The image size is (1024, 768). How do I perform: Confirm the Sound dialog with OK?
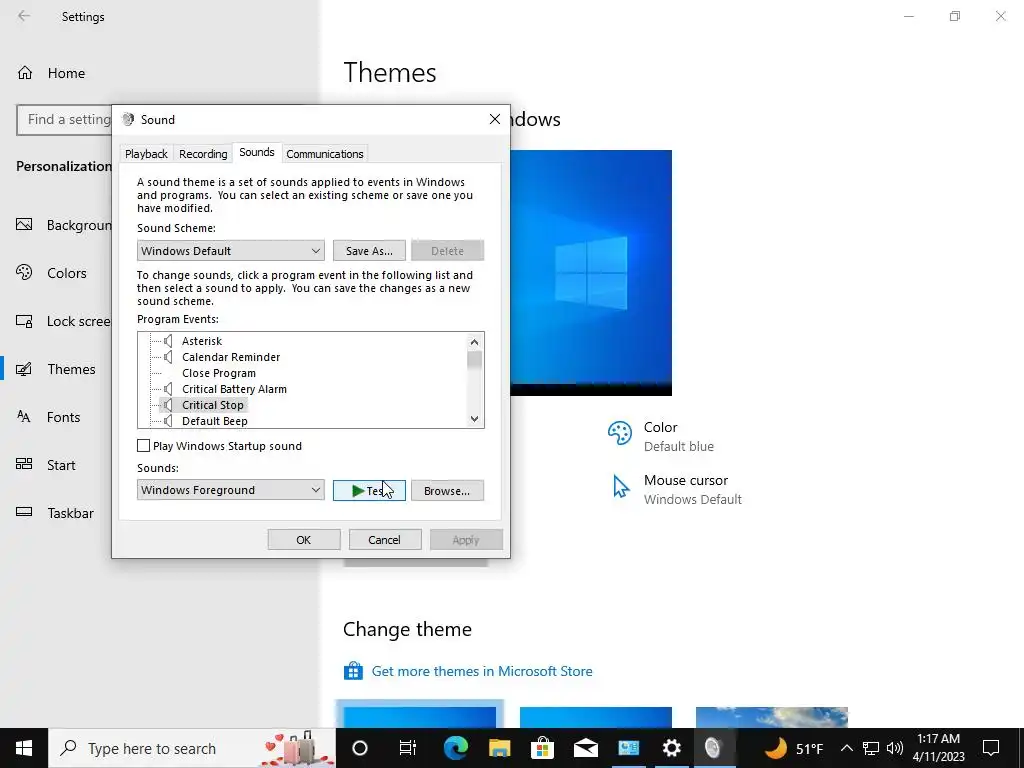tap(304, 539)
